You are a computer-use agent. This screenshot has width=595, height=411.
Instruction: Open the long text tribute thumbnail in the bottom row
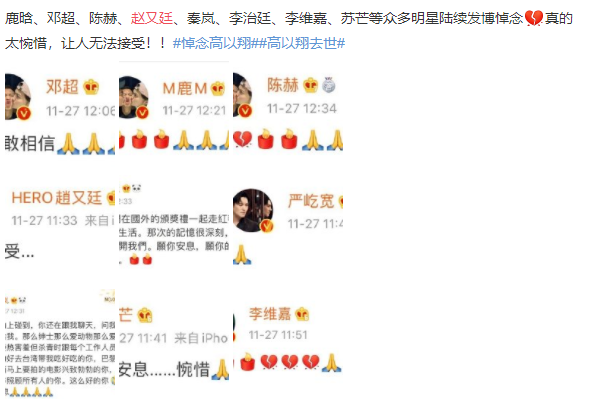60,342
